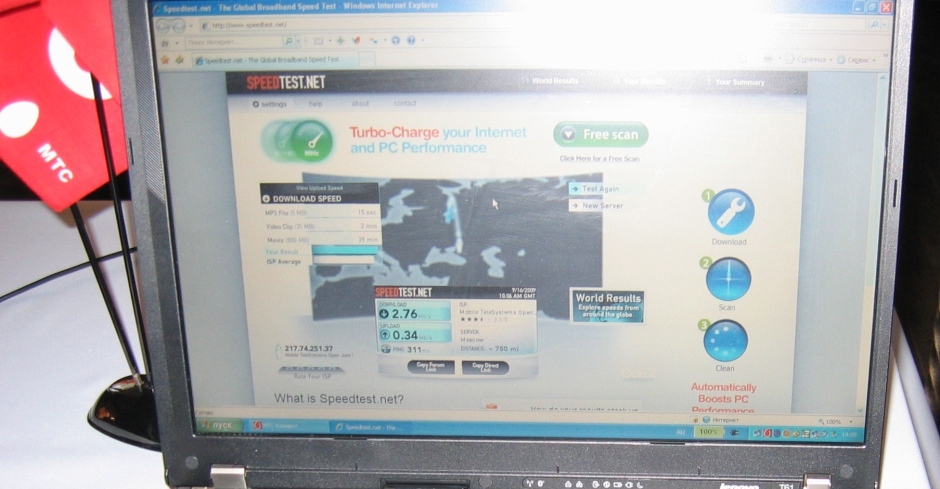
Task: Click the Rate Your ISP stars
Action: coord(311,370)
